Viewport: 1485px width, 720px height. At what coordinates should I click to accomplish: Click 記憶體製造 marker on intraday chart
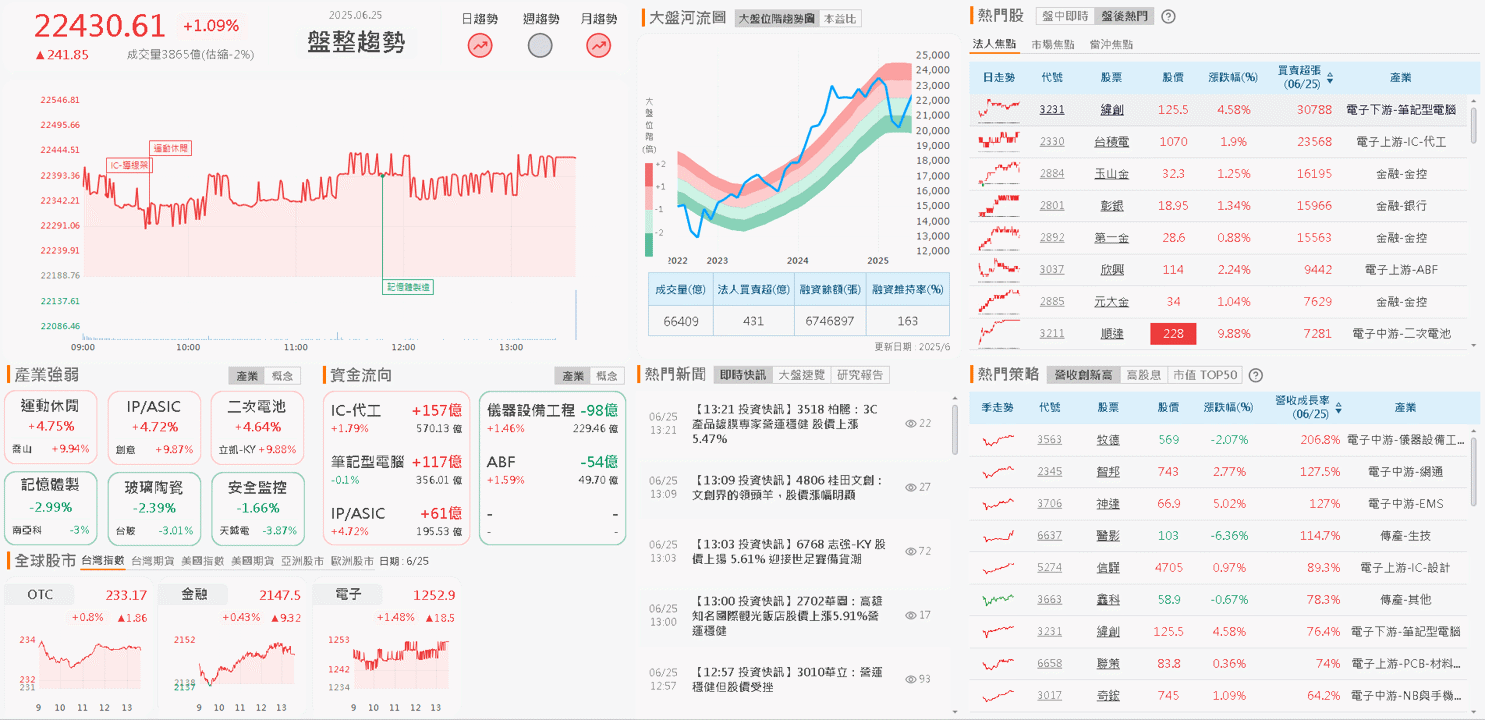[408, 287]
